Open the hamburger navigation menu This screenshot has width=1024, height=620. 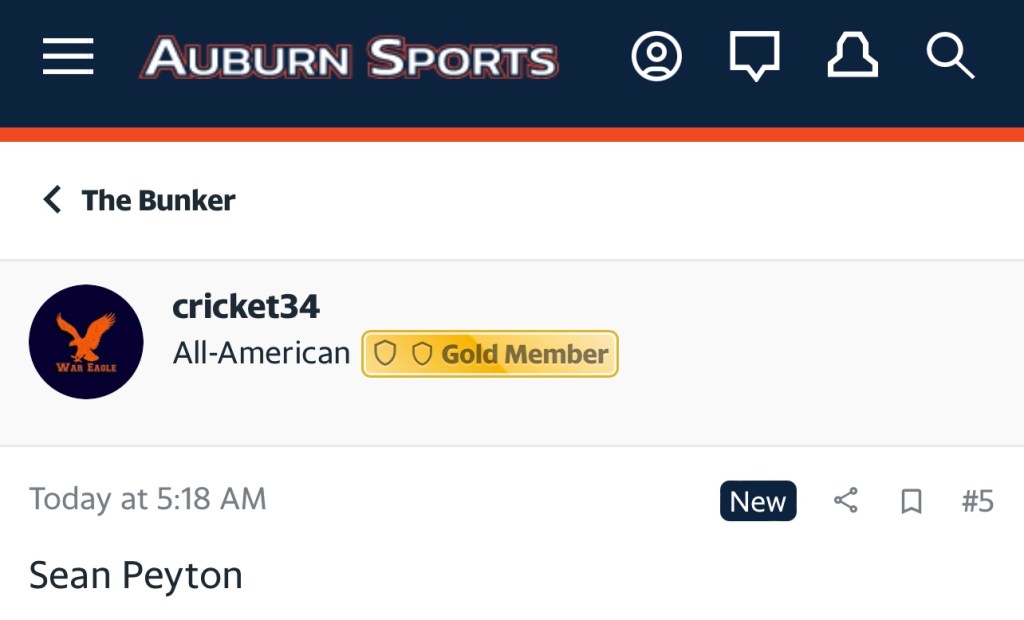tap(68, 57)
